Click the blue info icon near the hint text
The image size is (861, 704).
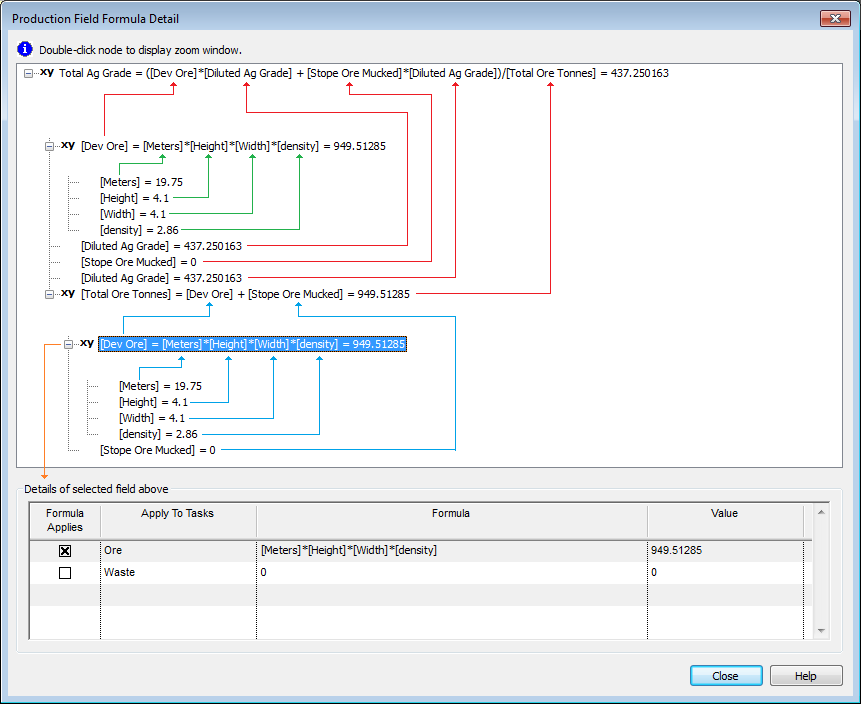pos(26,49)
